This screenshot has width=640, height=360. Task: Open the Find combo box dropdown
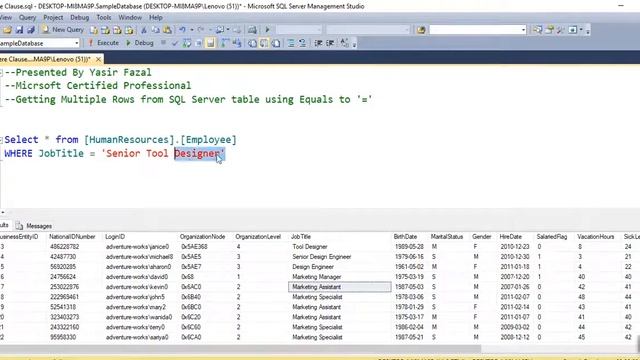pos(523,30)
